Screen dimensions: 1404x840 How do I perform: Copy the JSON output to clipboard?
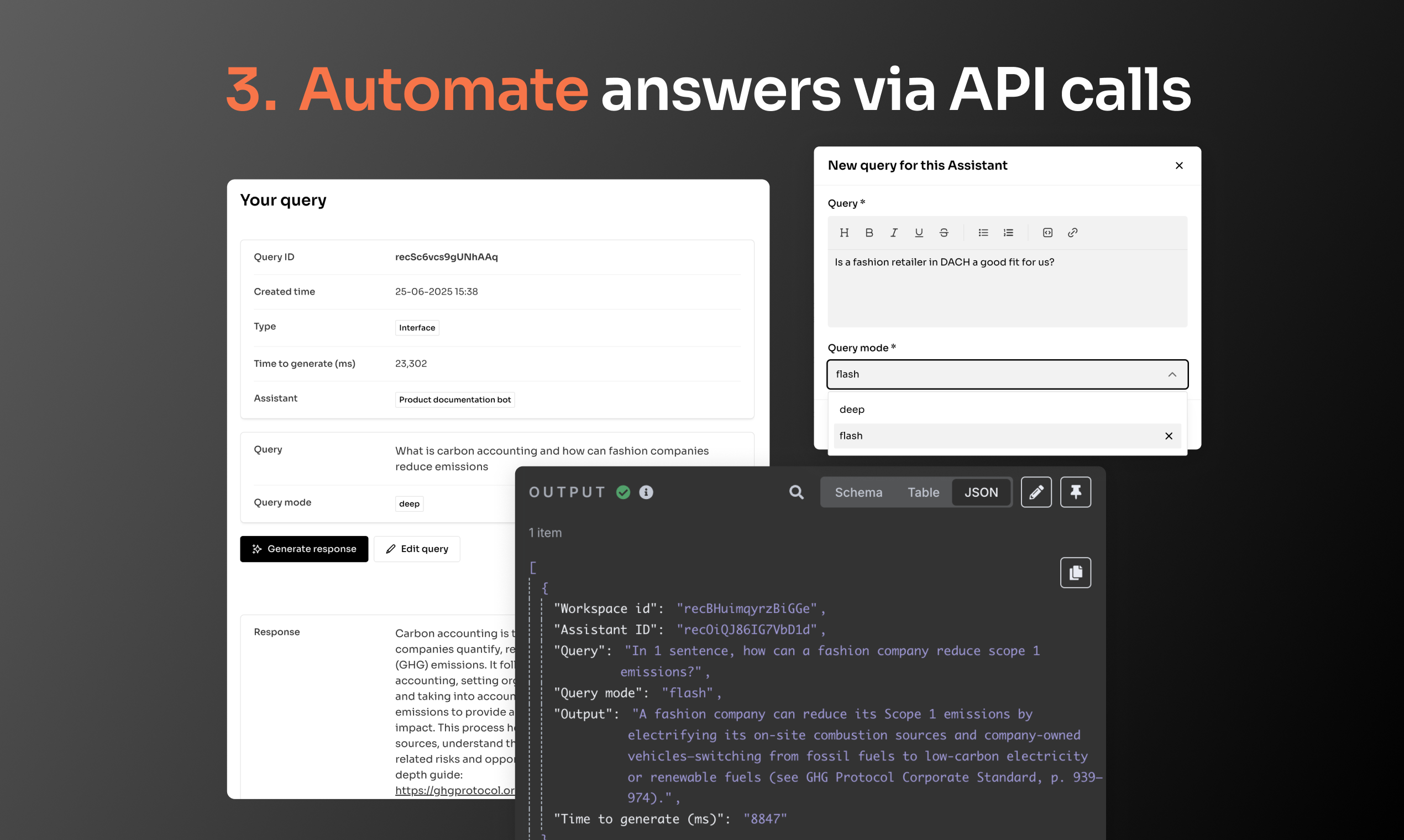pyautogui.click(x=1075, y=573)
